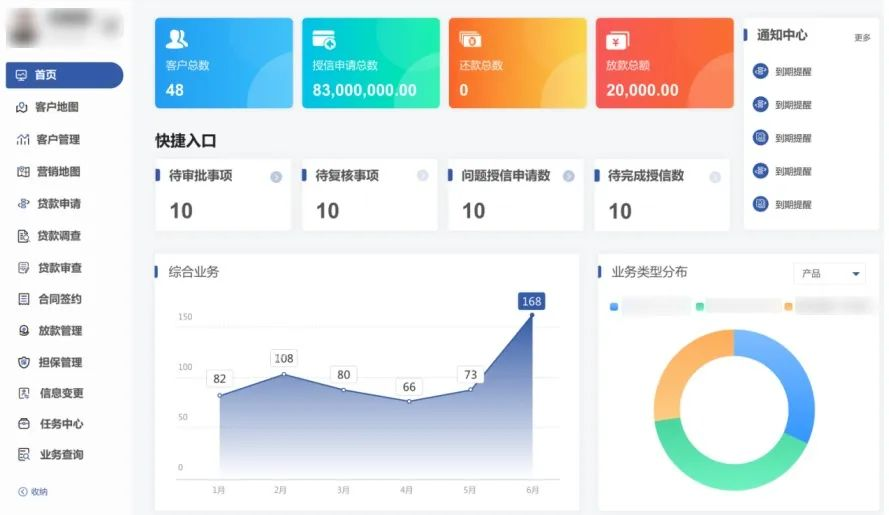The image size is (889, 515).
Task: Expand 待审批事项 using its arrow
Action: [276, 176]
